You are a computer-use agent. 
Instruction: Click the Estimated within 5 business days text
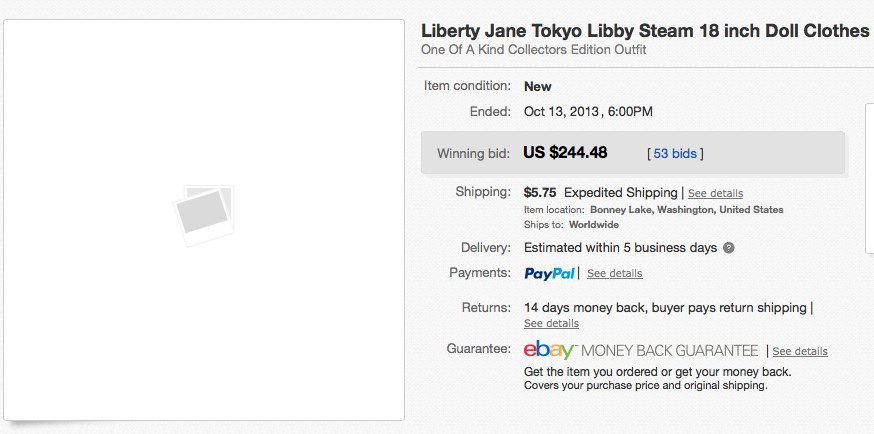[620, 248]
